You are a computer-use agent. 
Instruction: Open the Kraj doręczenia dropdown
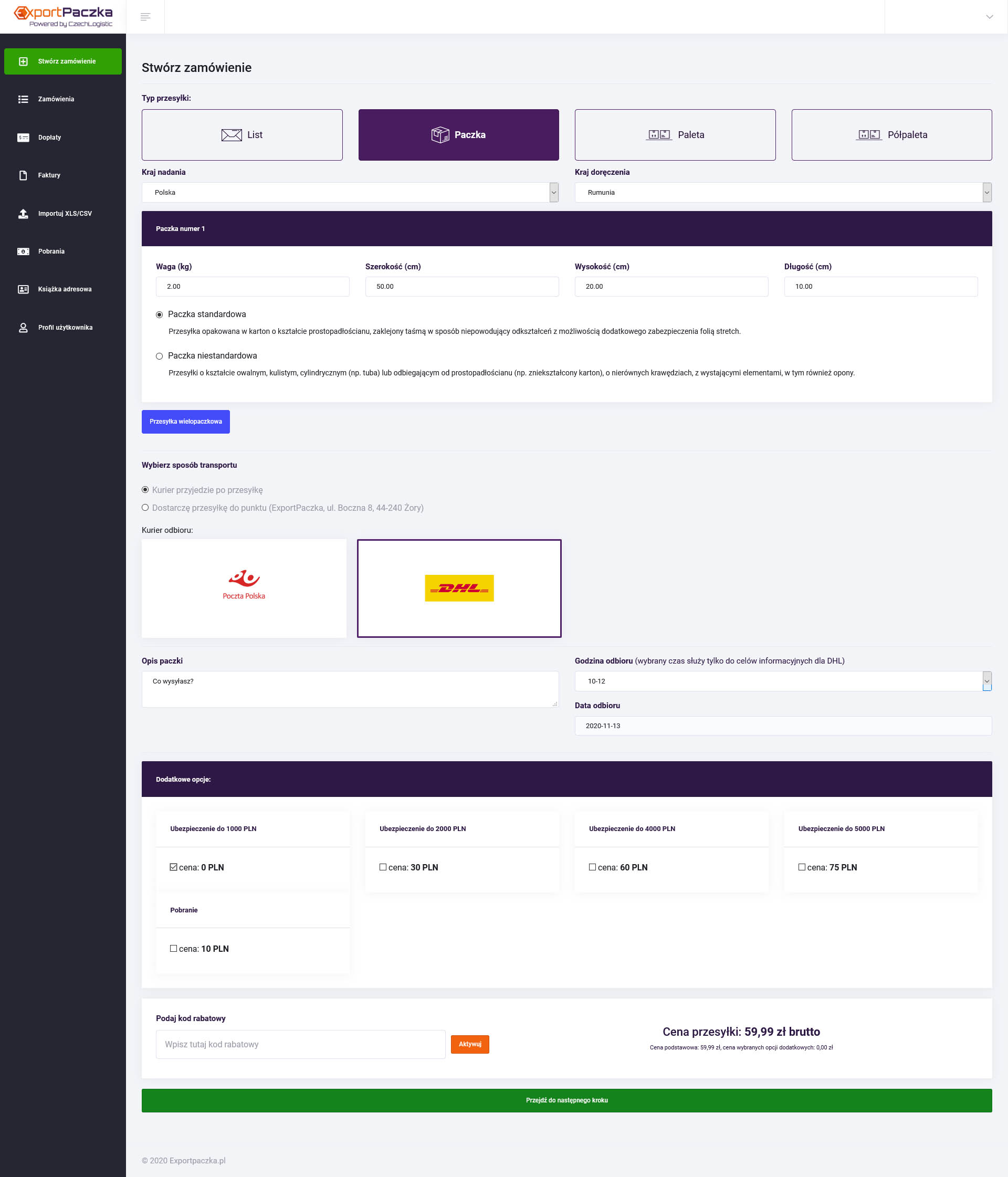pyautogui.click(x=783, y=193)
